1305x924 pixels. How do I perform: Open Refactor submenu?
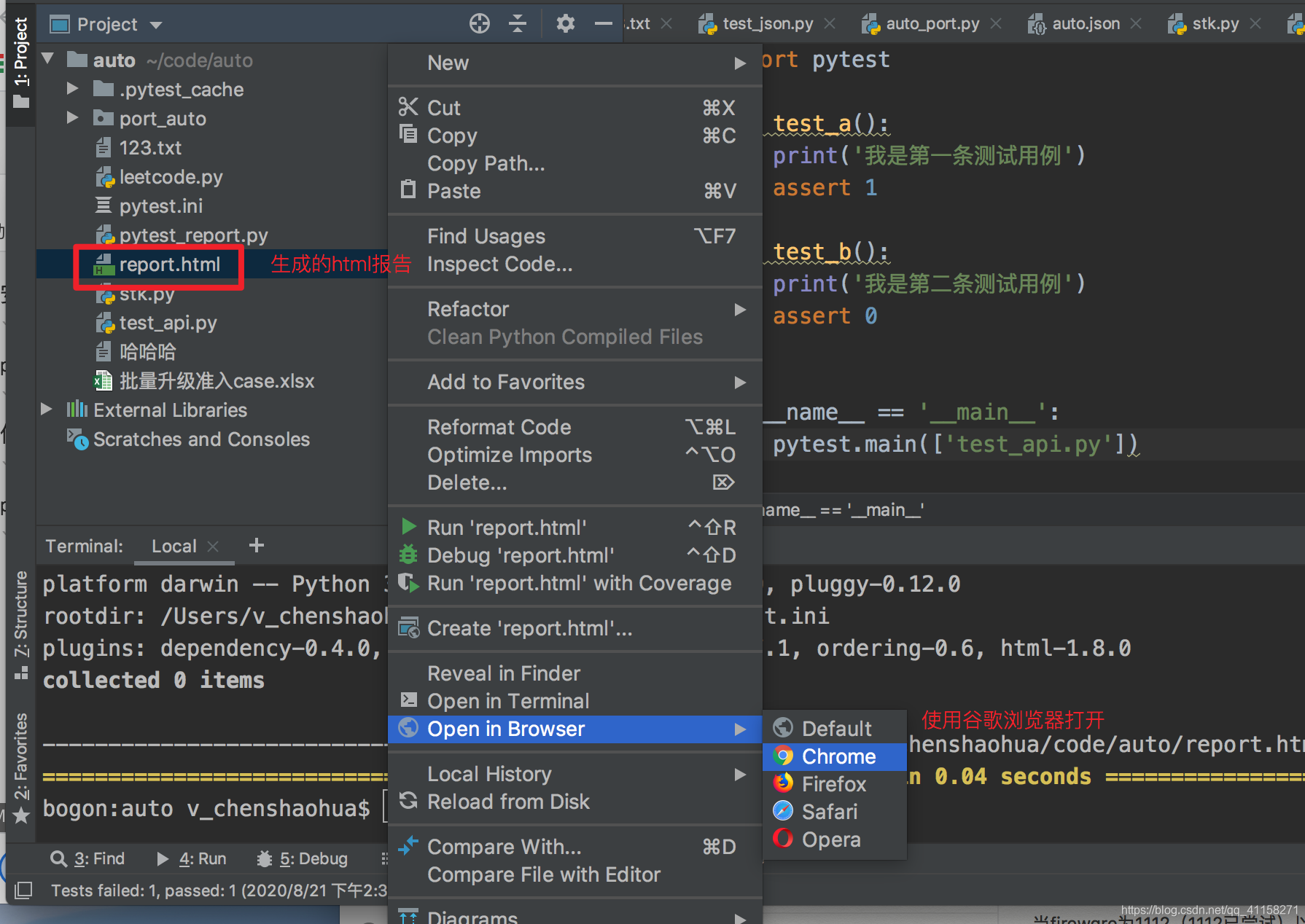tap(575, 309)
